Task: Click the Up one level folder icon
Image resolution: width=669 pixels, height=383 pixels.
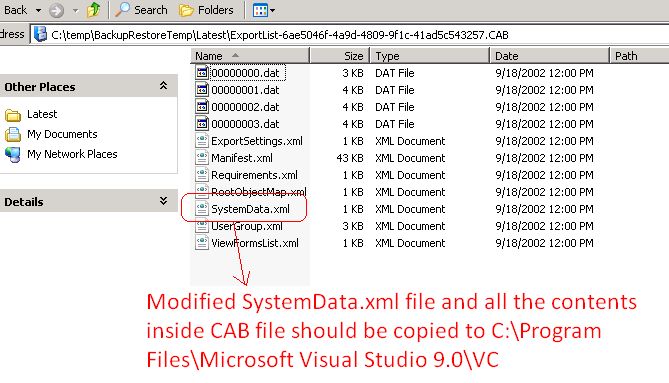Action: click(x=93, y=10)
